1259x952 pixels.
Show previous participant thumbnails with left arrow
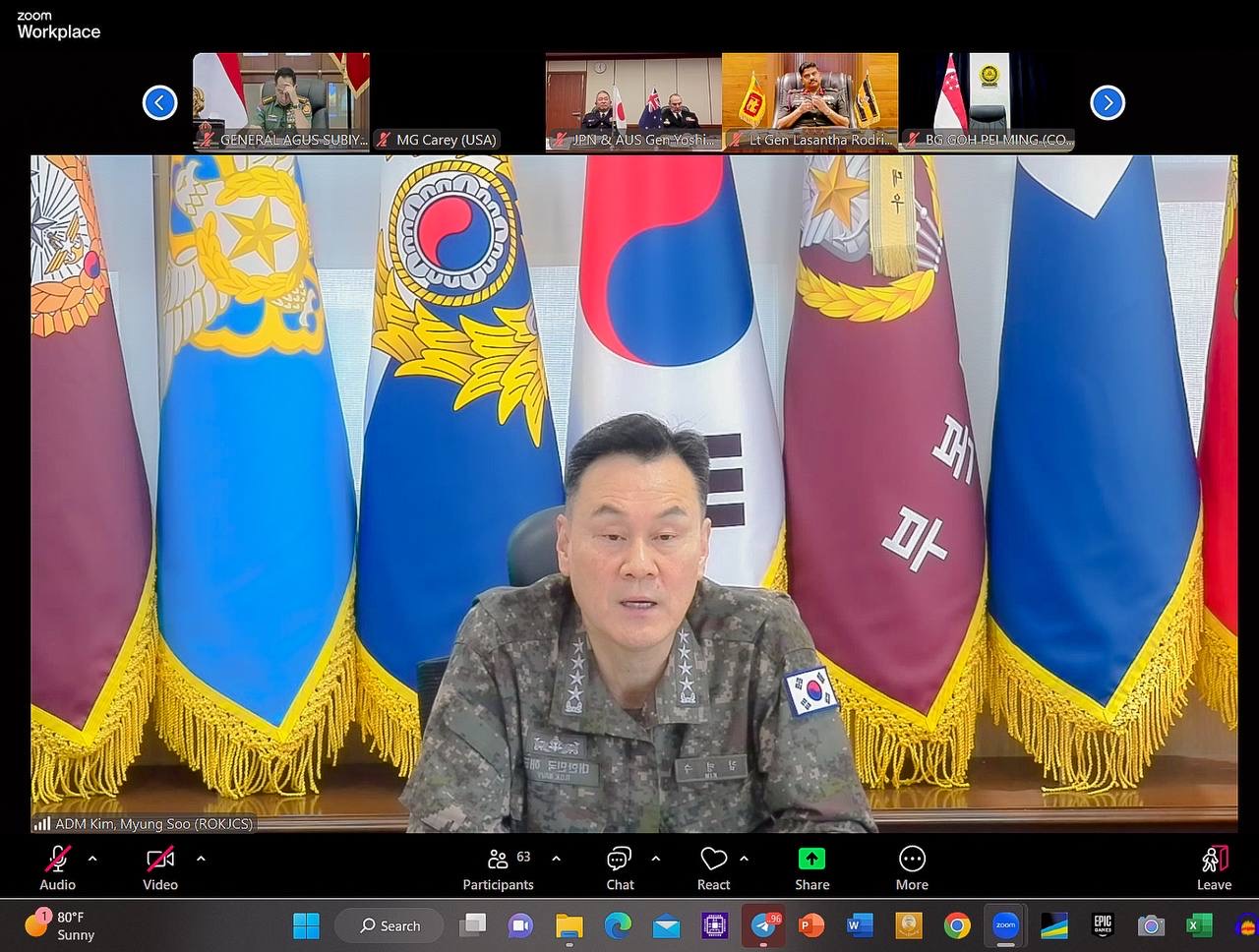(159, 102)
